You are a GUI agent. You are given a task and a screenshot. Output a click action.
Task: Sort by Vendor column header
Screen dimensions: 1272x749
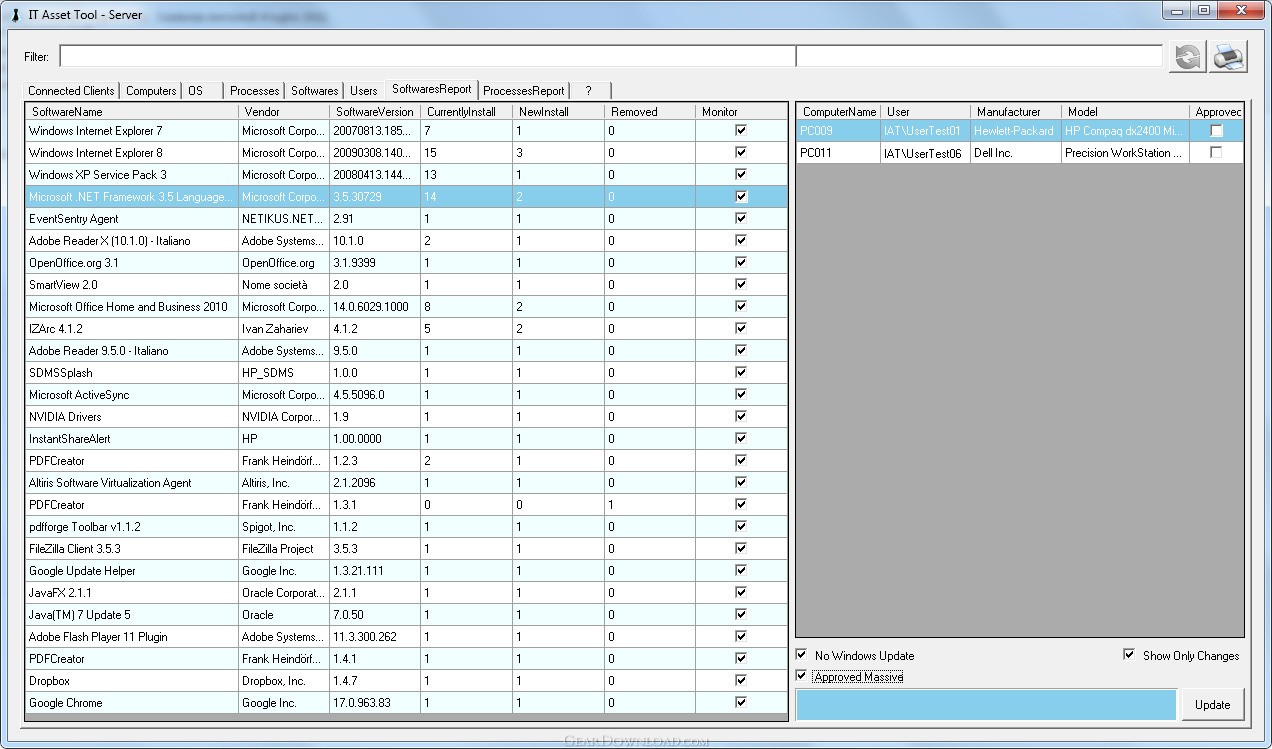283,112
